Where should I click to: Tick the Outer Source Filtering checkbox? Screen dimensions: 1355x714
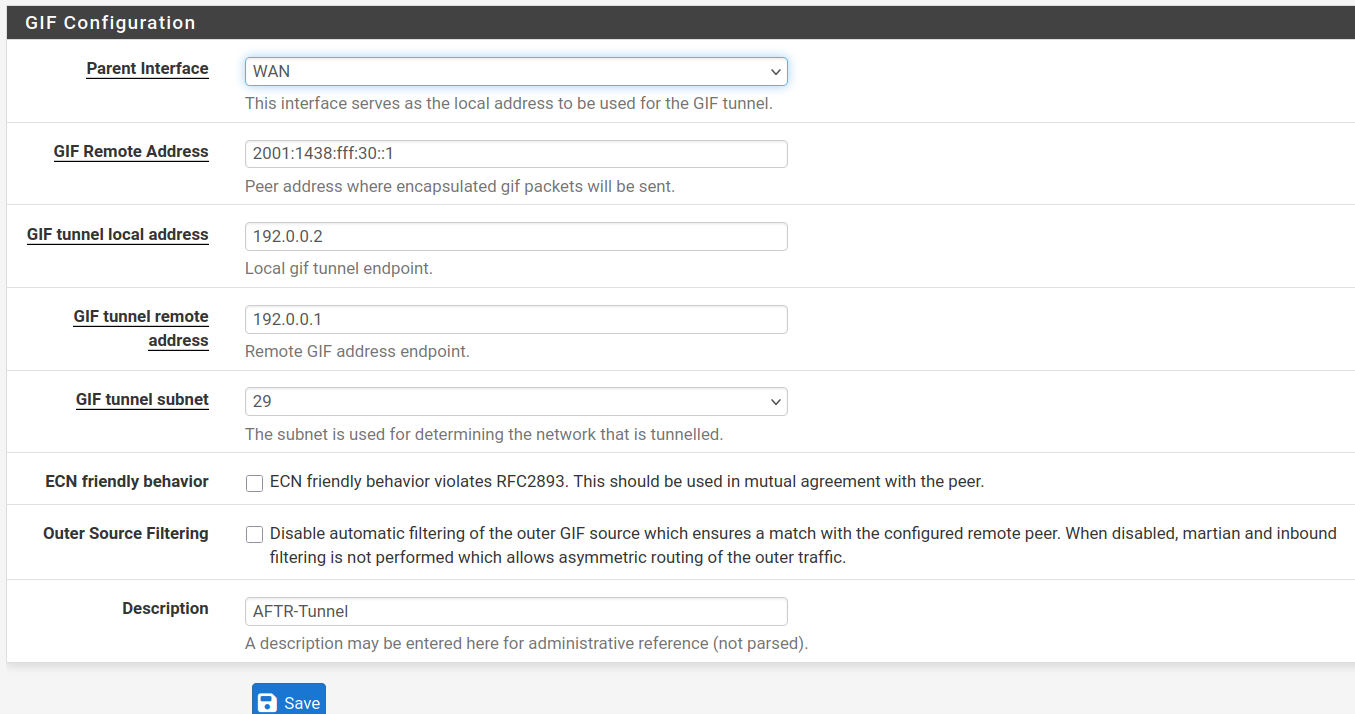click(x=254, y=535)
